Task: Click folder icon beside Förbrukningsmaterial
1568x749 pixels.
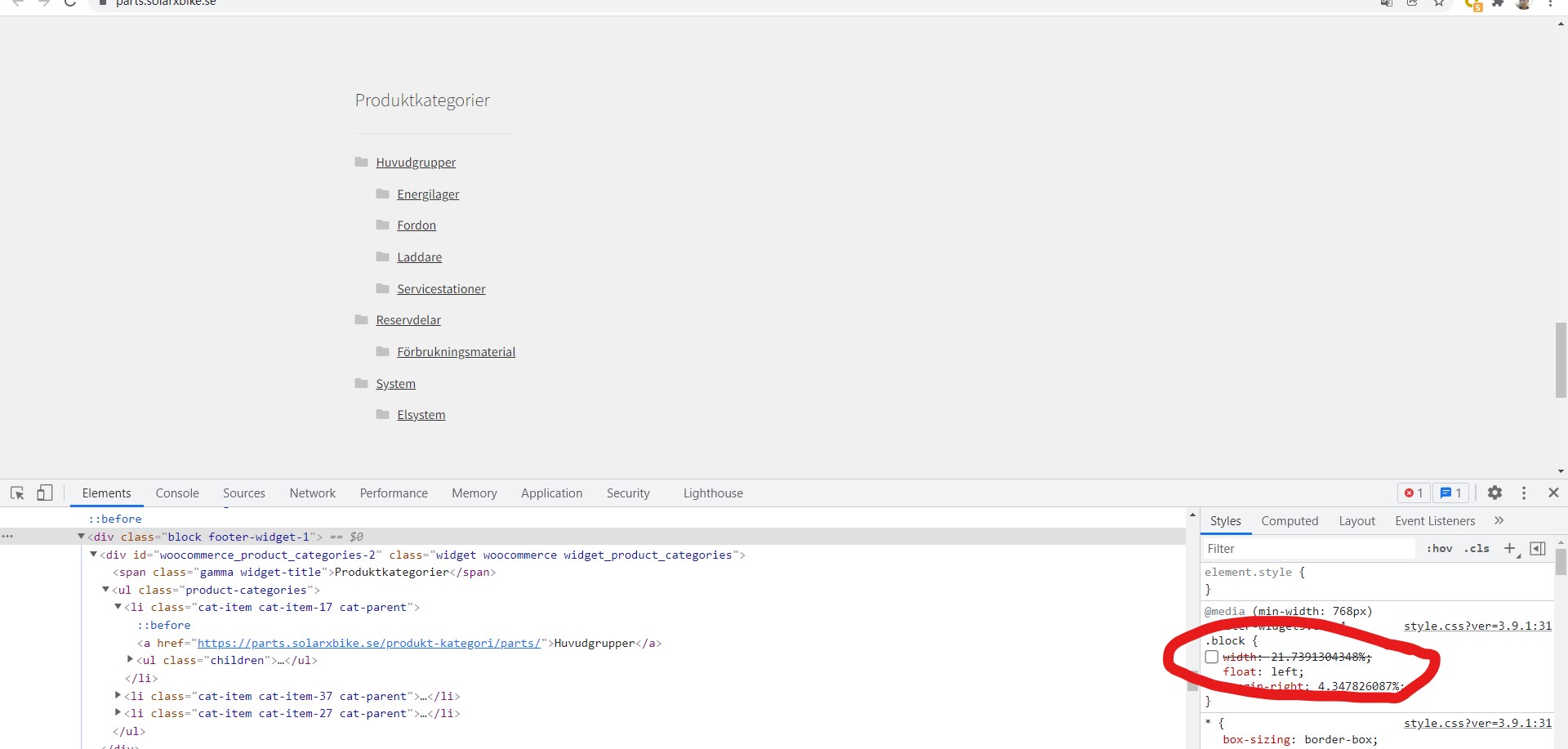Action: tap(382, 351)
